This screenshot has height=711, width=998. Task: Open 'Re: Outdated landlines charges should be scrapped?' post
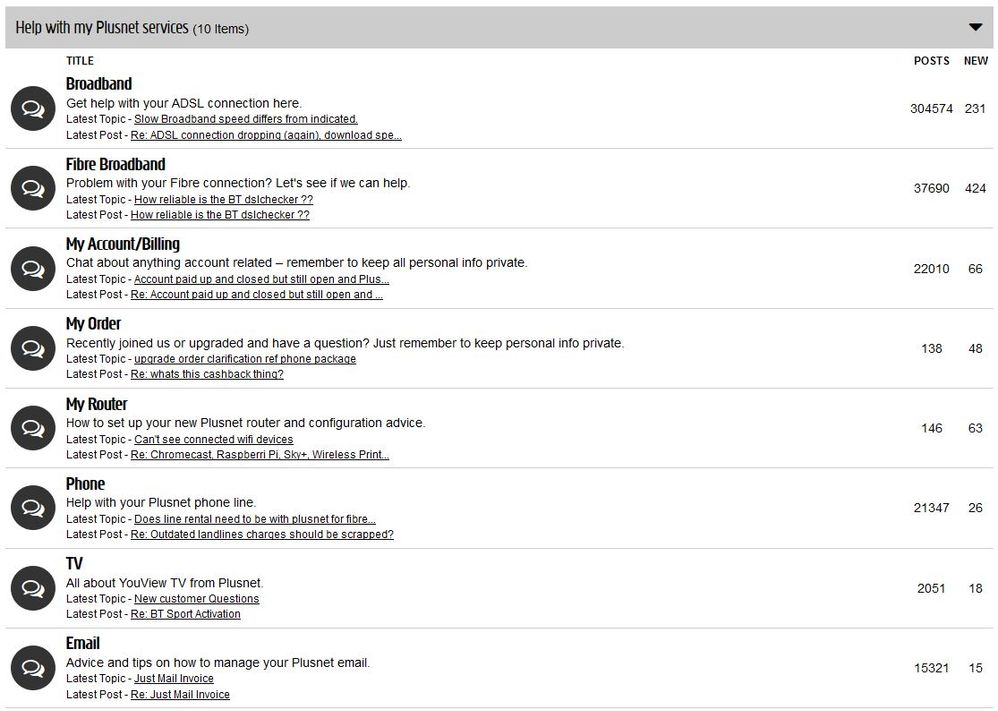(262, 534)
